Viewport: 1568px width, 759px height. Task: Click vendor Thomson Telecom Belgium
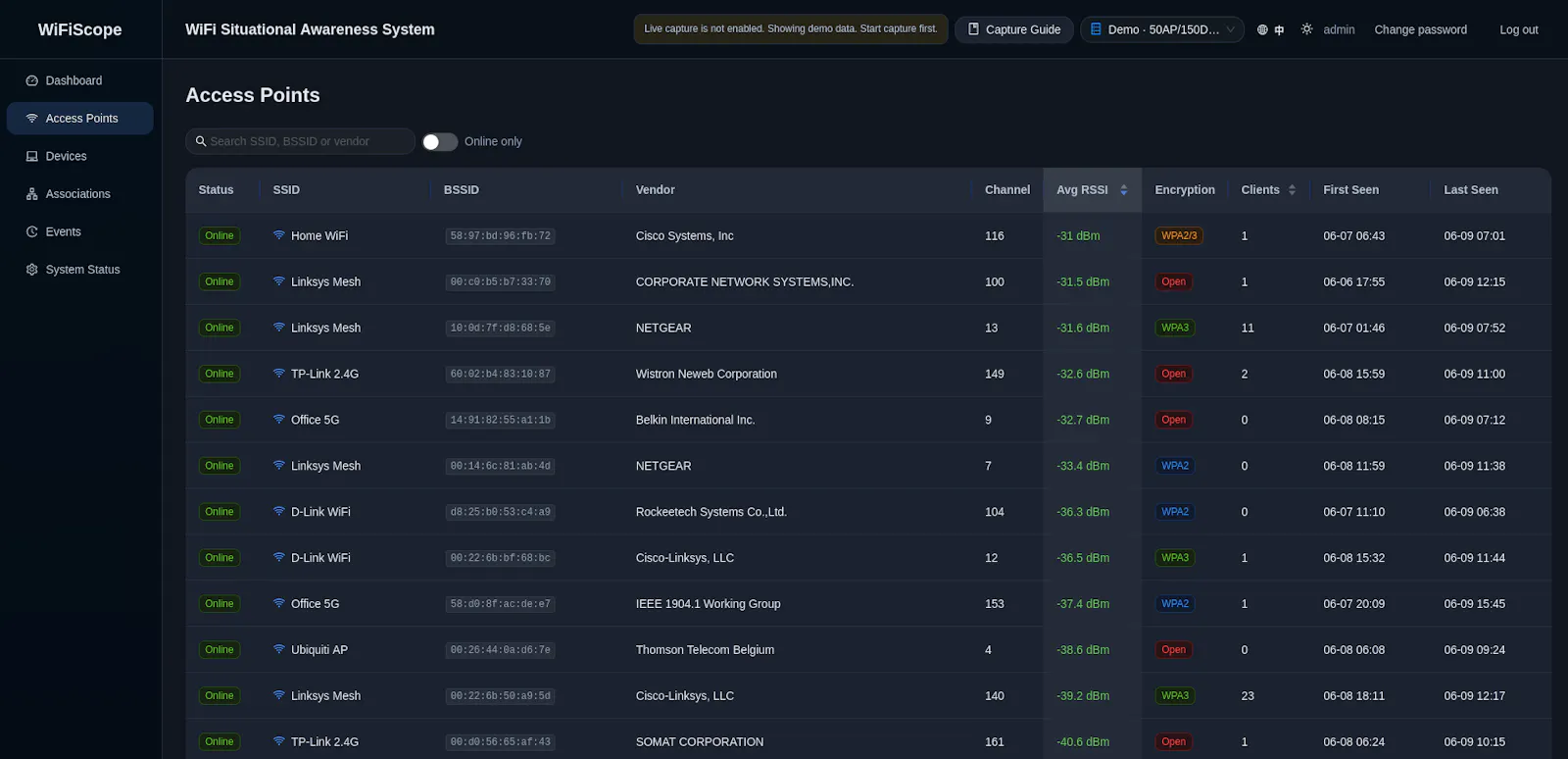[705, 650]
